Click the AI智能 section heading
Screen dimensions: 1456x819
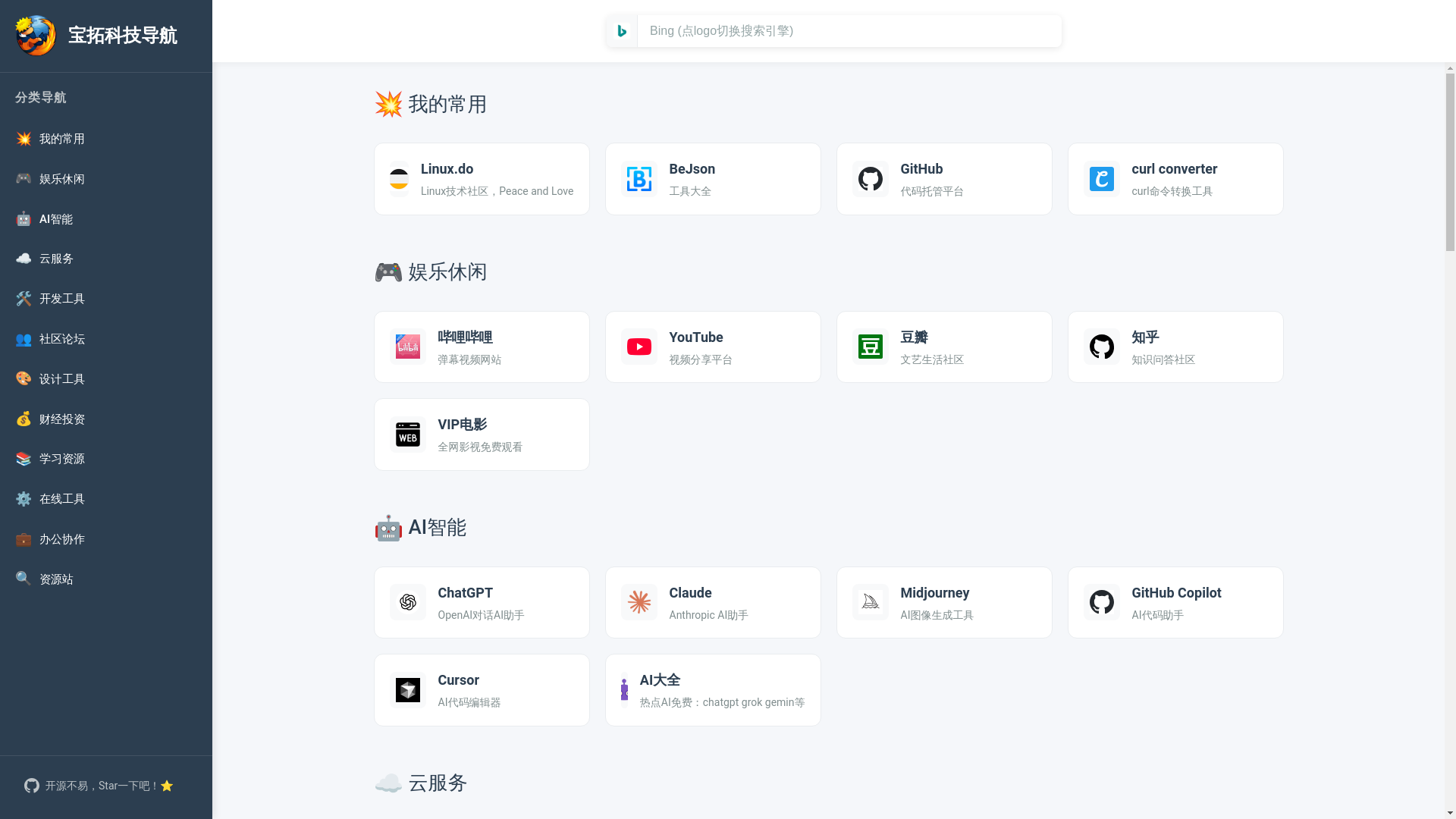coord(420,527)
